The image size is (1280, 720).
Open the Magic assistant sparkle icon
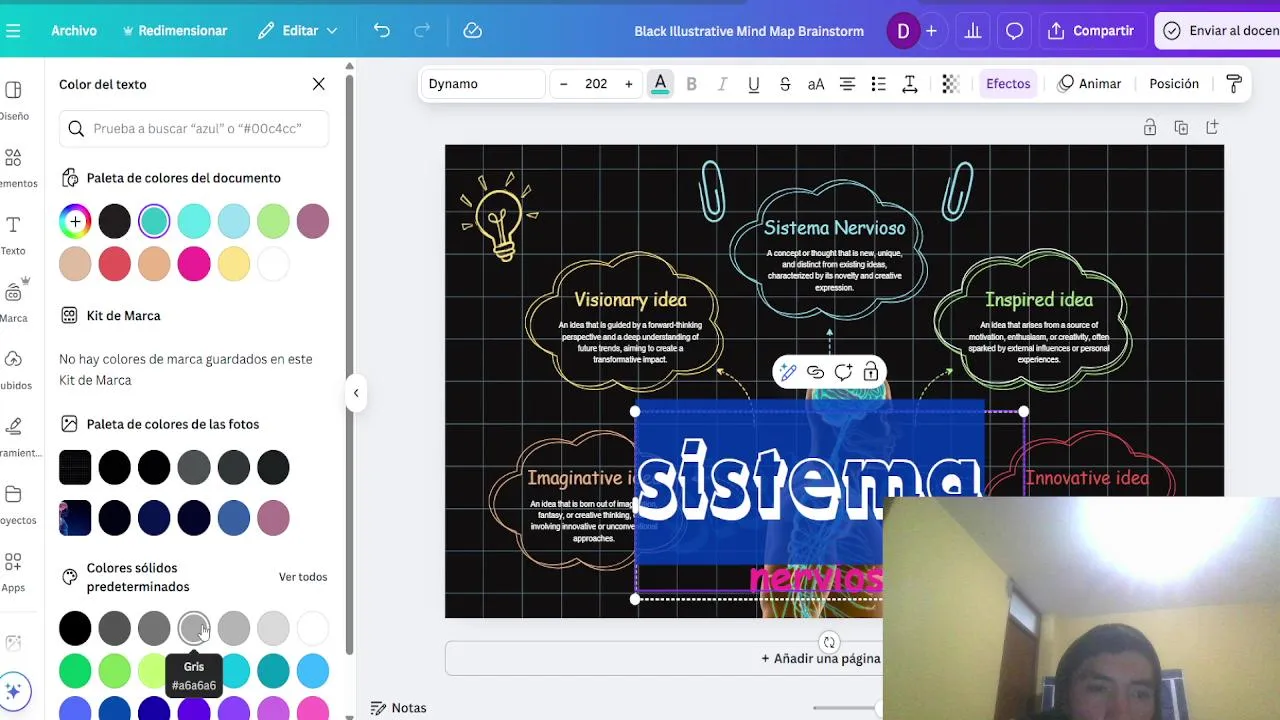(13, 691)
